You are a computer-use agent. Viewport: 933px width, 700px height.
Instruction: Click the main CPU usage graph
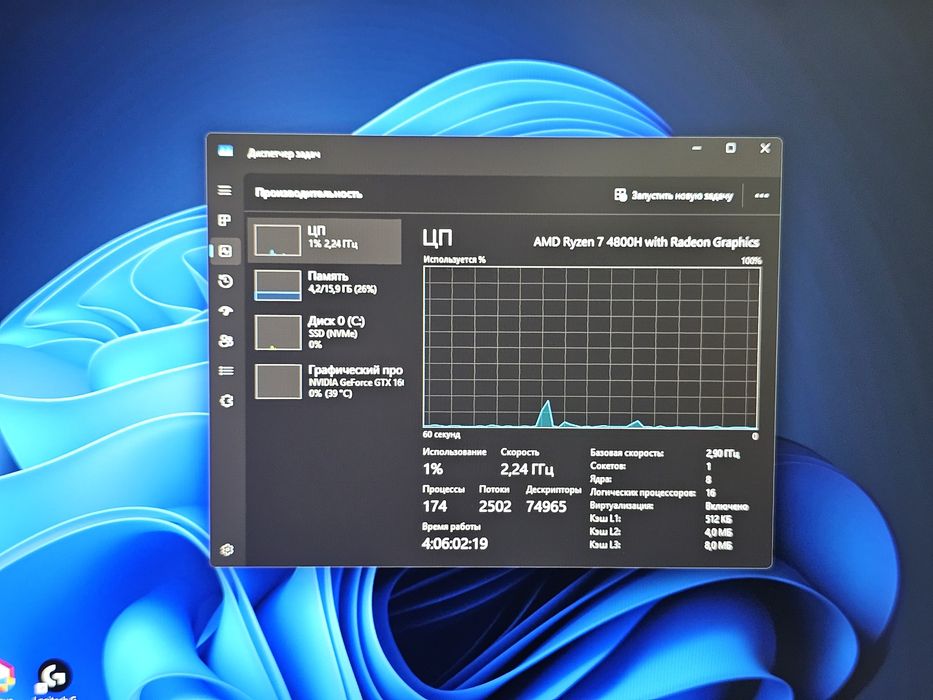click(591, 348)
